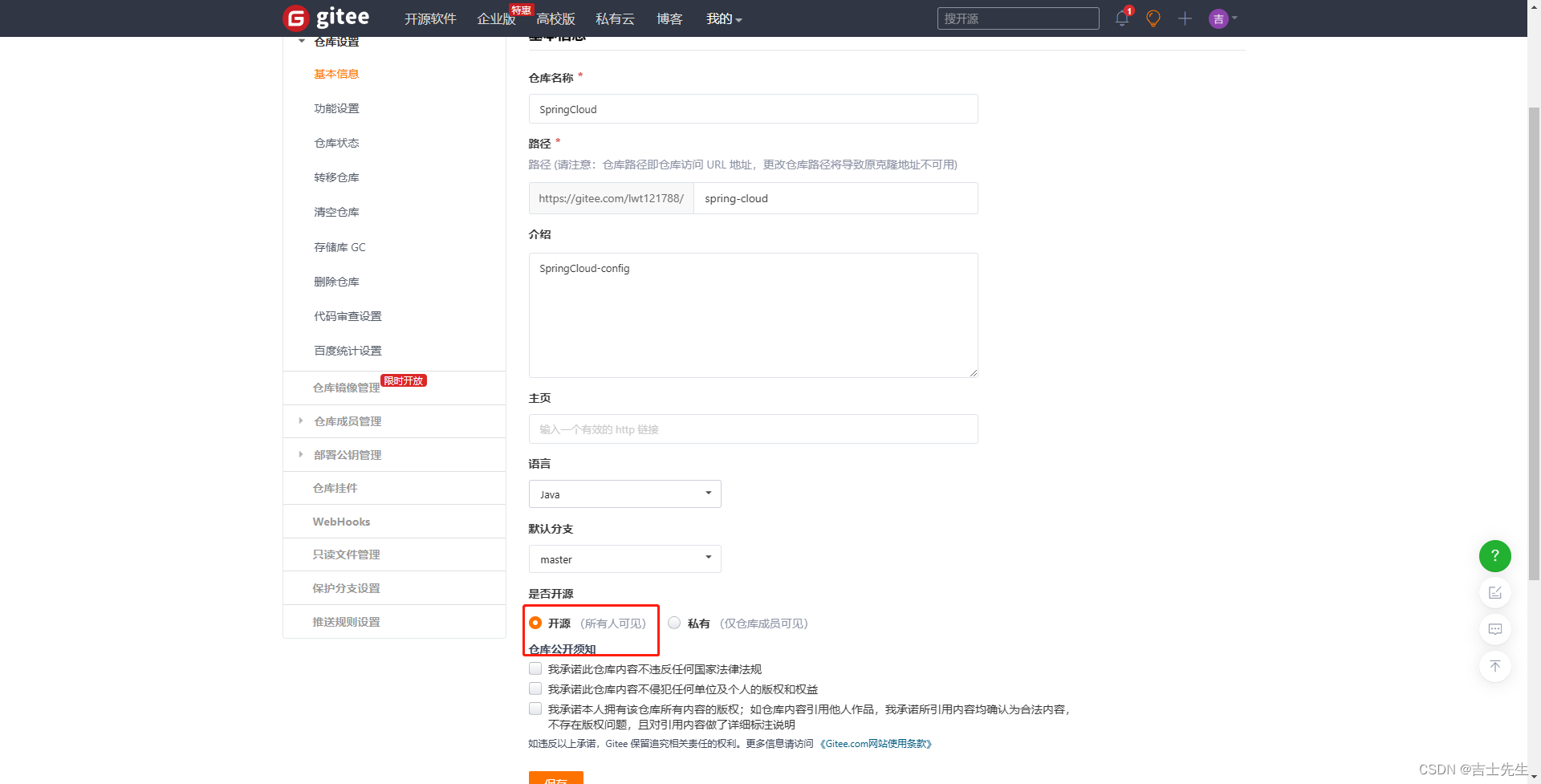Open 推送规则设置 in the sidebar

tap(346, 622)
